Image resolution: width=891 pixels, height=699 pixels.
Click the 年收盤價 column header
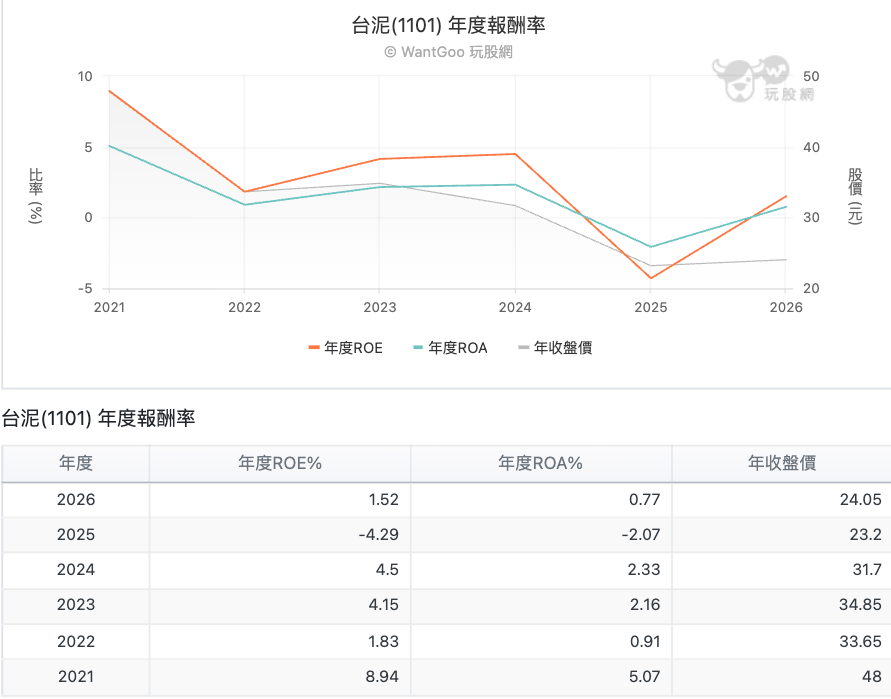(782, 463)
